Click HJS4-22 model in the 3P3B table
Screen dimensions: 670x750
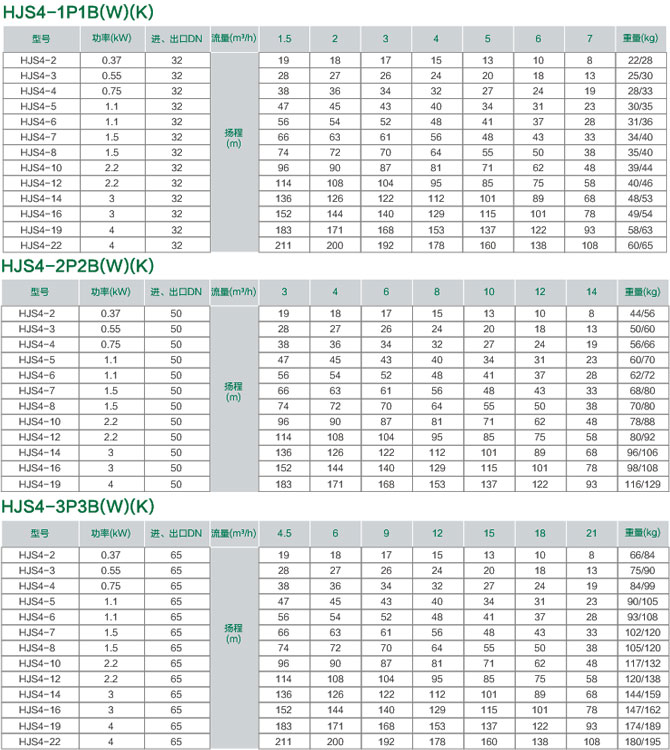point(40,741)
